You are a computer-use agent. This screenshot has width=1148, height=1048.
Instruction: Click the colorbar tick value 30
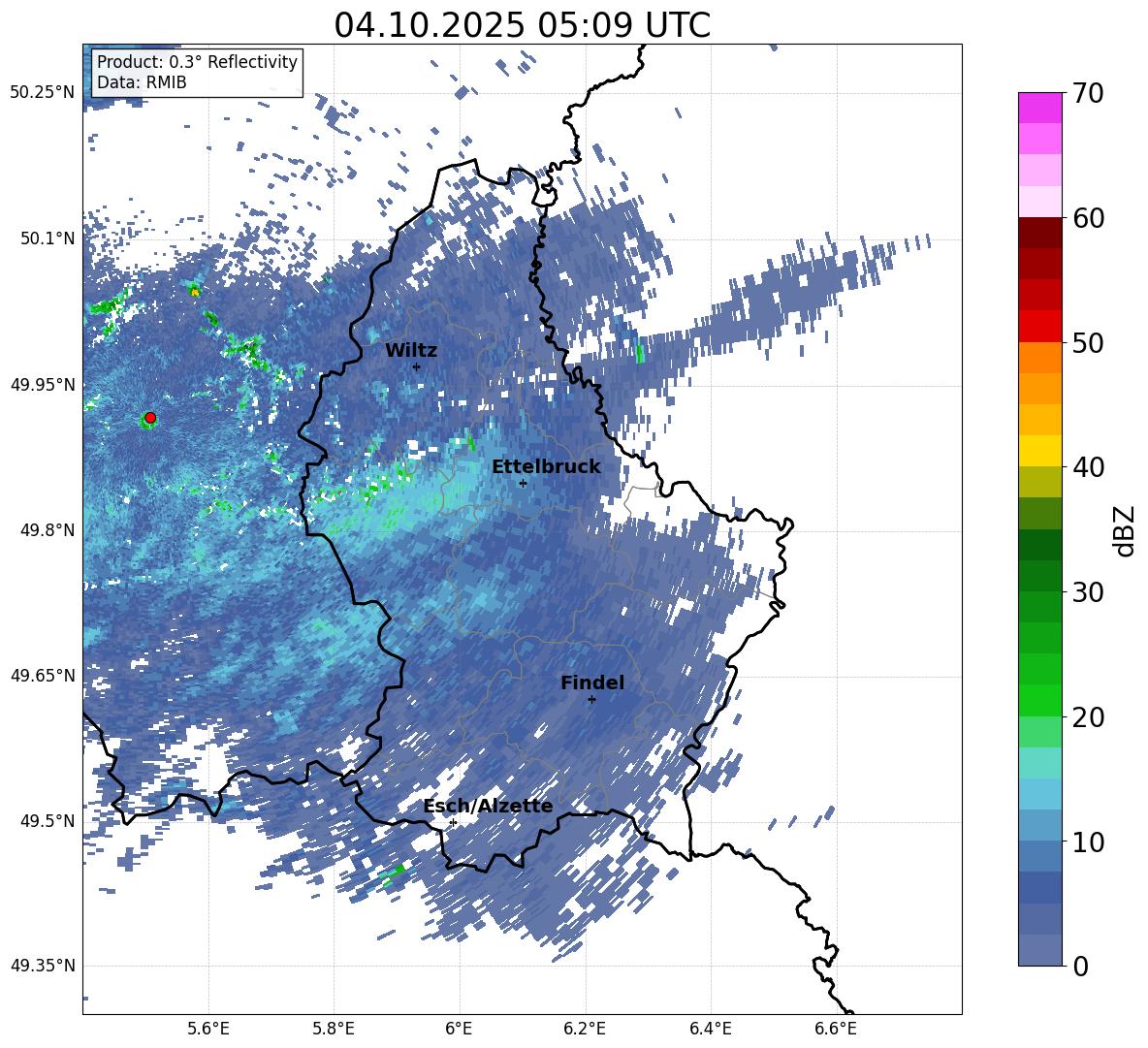[x=1088, y=592]
